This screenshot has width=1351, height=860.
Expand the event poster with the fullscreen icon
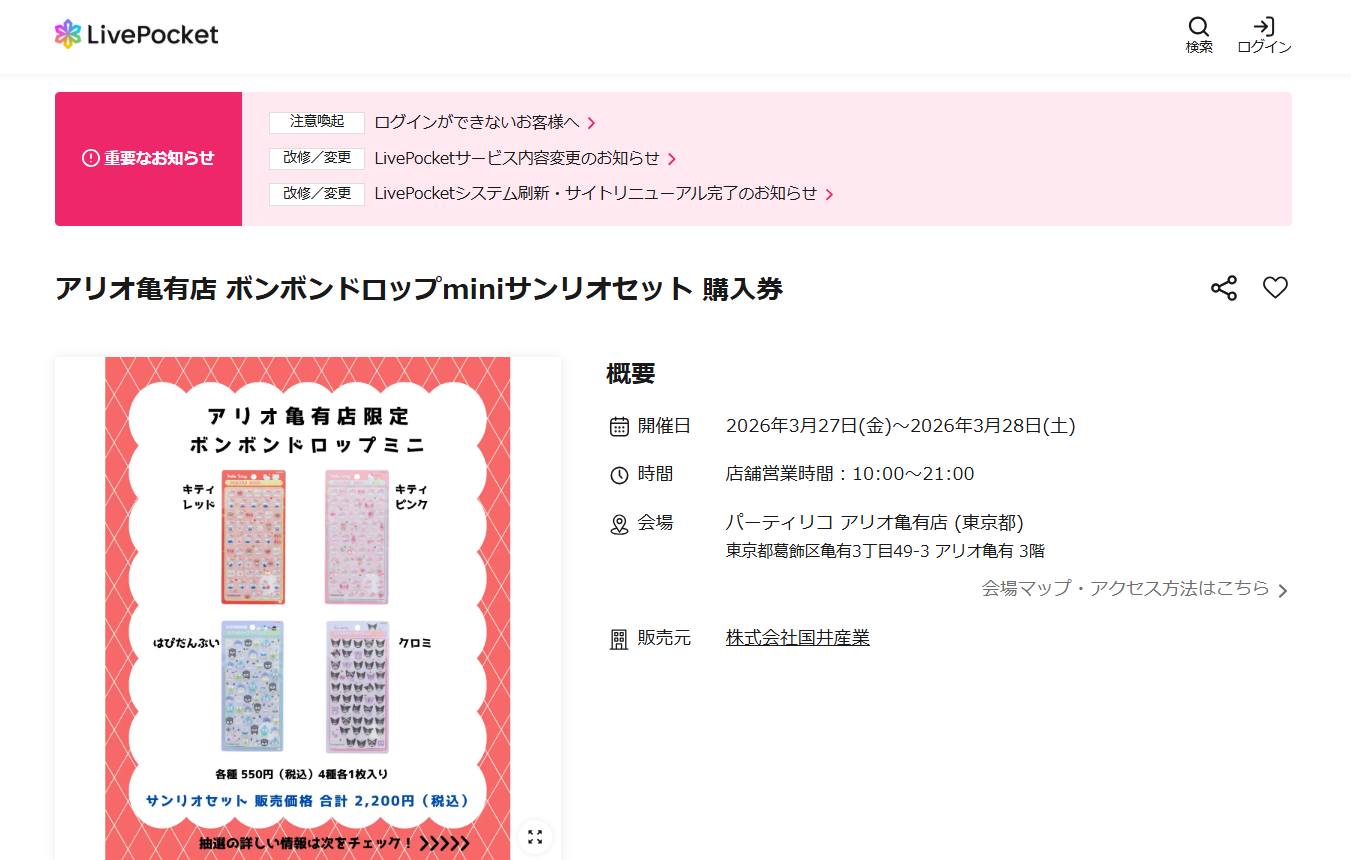[x=535, y=836]
